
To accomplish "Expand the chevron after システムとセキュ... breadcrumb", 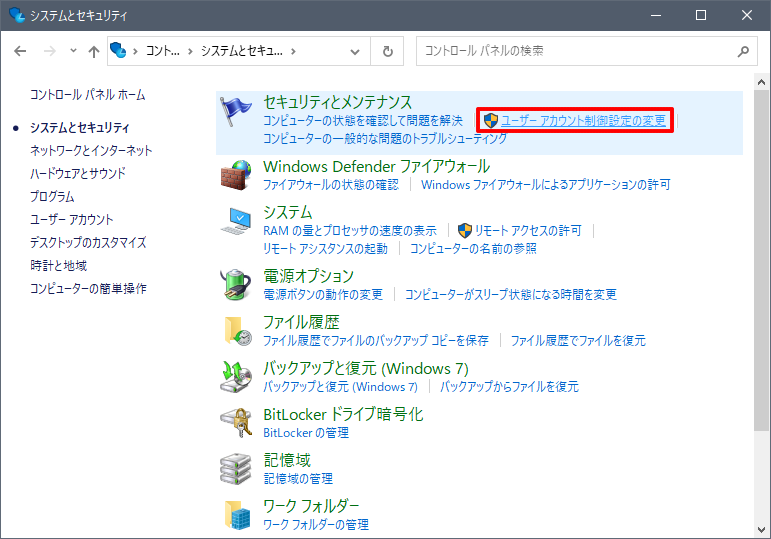I will point(294,51).
